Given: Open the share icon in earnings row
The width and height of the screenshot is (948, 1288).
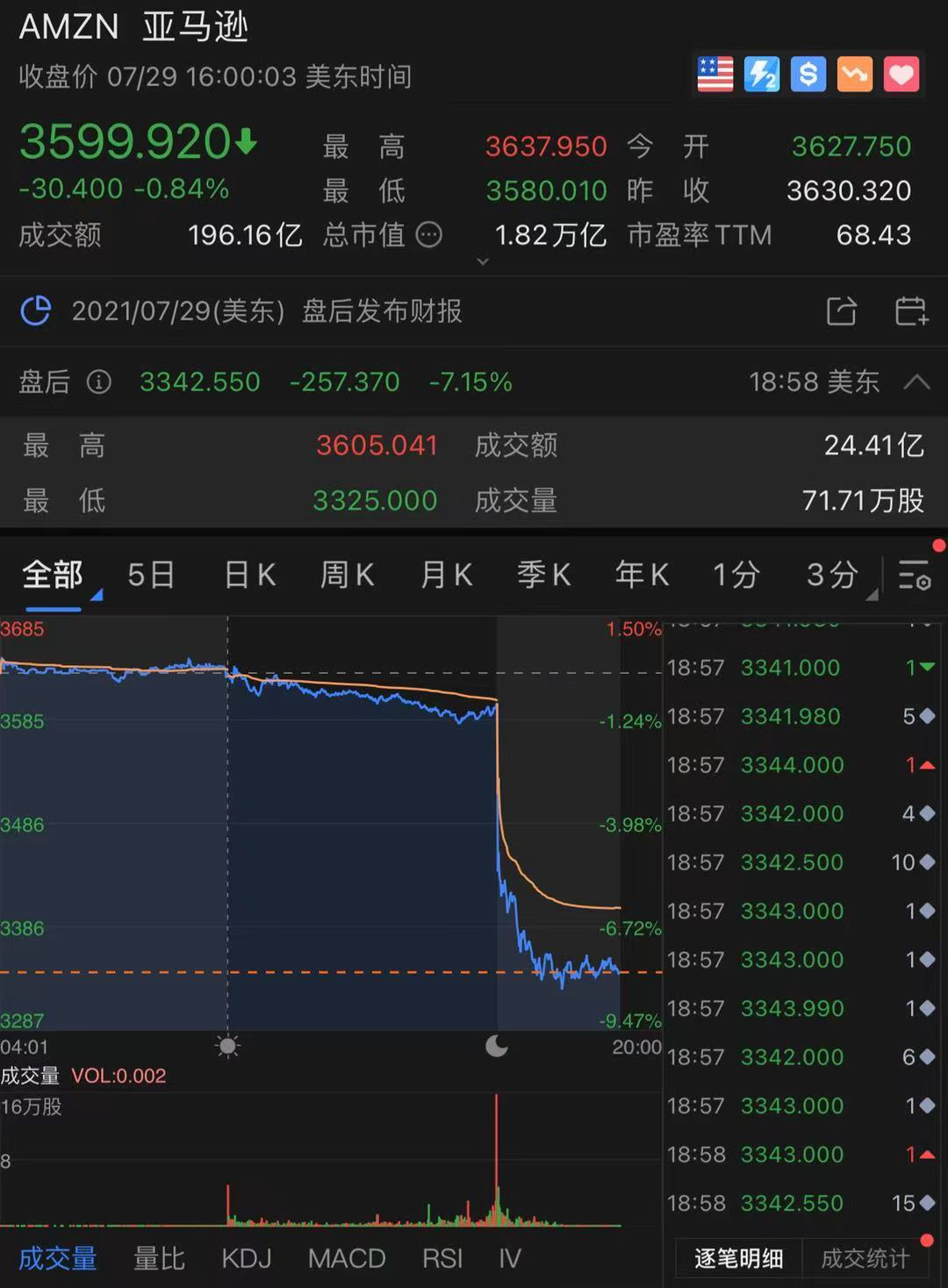Looking at the screenshot, I should (841, 311).
